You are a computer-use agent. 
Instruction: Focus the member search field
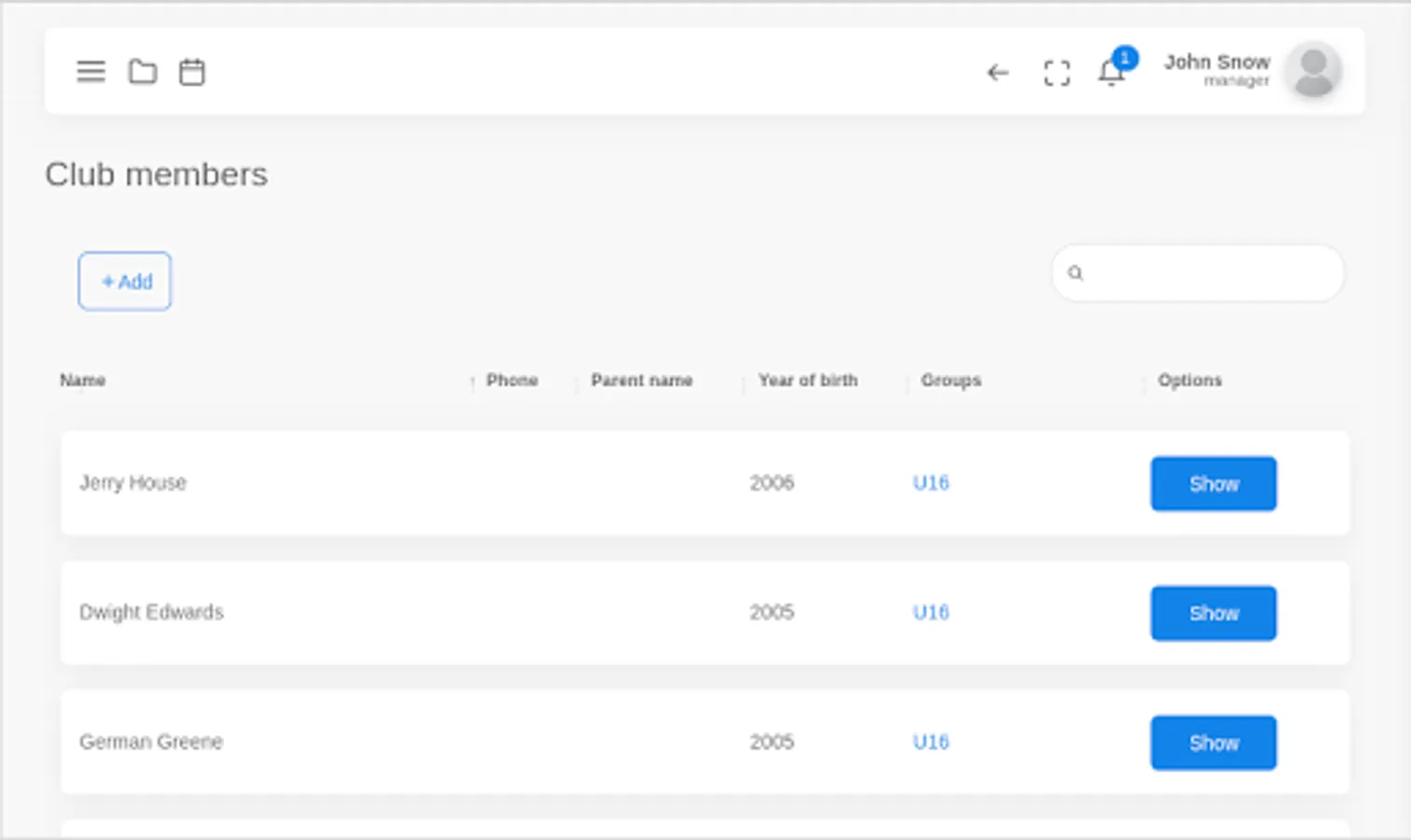pyautogui.click(x=1209, y=273)
